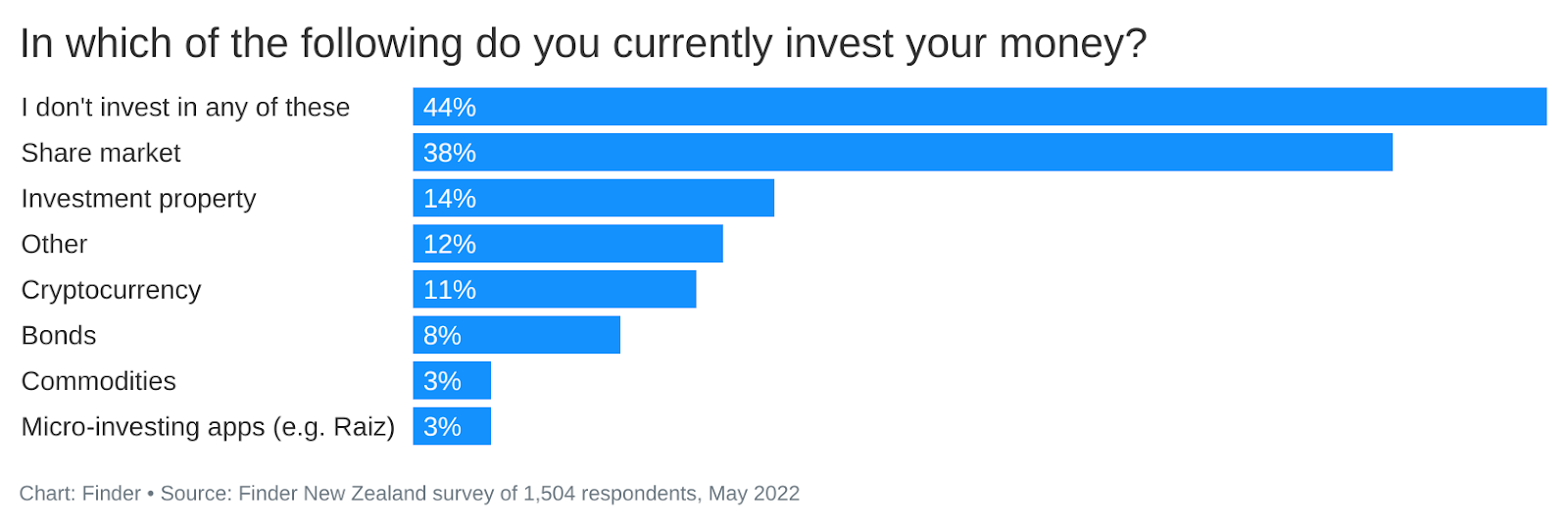
Task: Select the "Other" category label
Action: tap(54, 244)
